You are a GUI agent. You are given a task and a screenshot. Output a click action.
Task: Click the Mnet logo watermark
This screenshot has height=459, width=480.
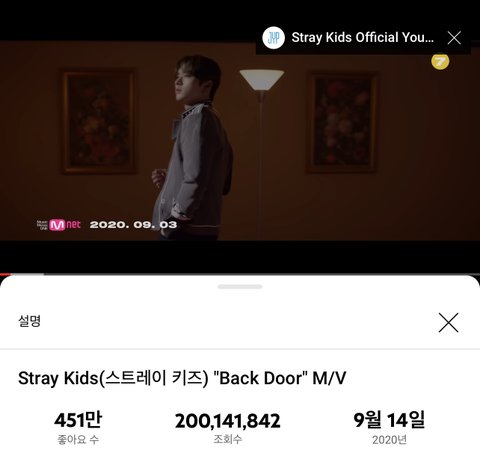point(59,225)
